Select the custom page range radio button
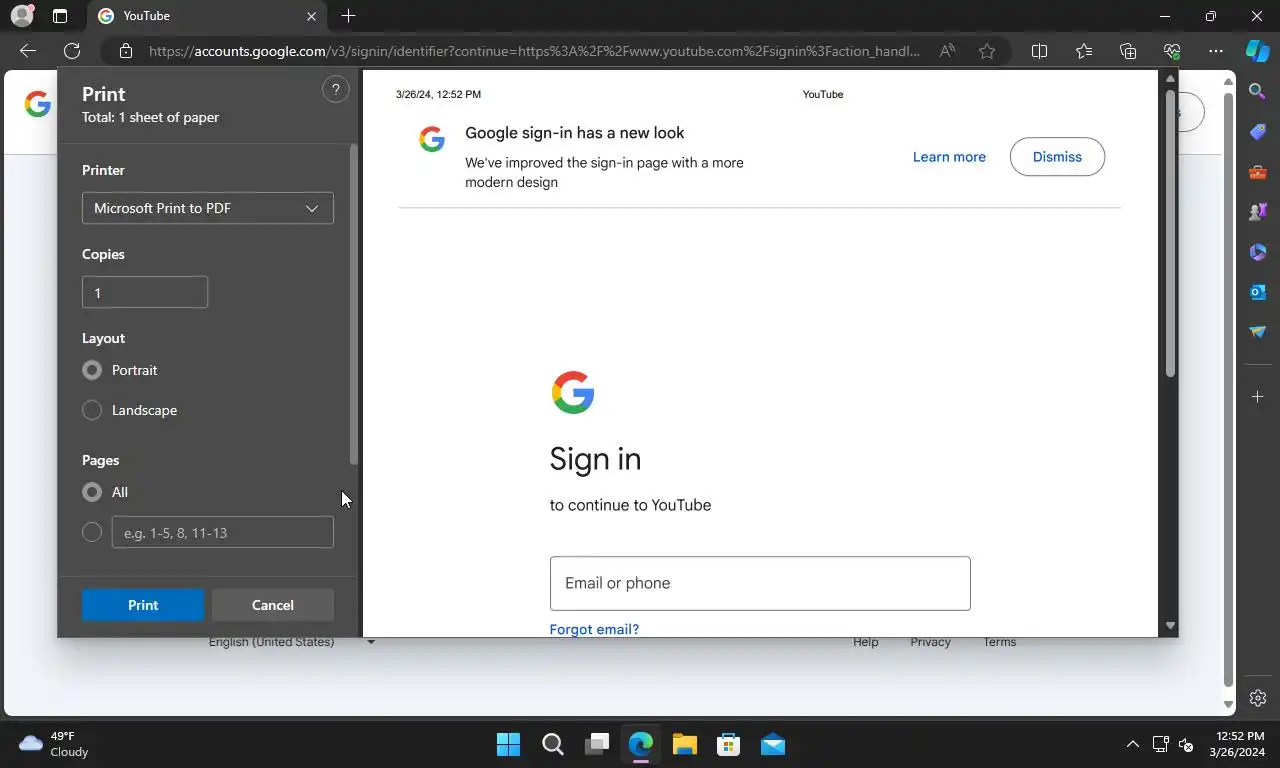Viewport: 1280px width, 768px height. coord(92,532)
